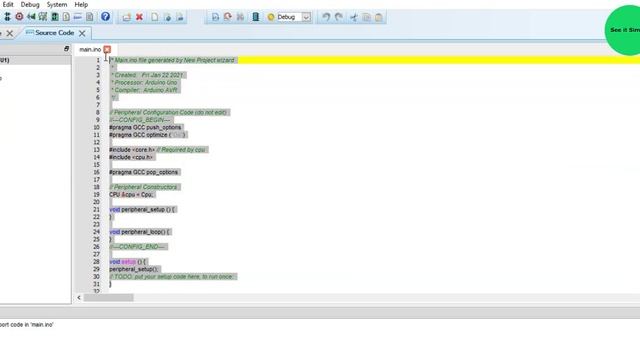Screen dimensions: 640x360
Task: Click the '#pragma GCC optimize' line
Action: [x=148, y=135]
